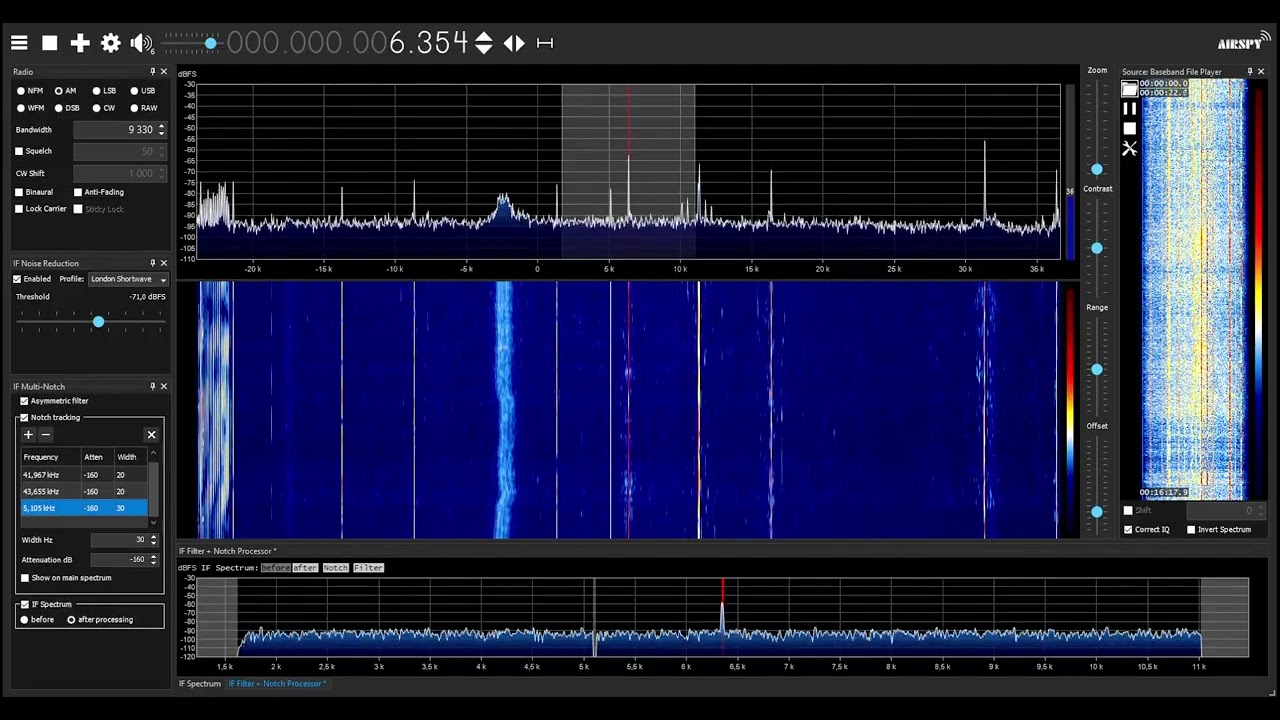The height and width of the screenshot is (720, 1280).
Task: Click the volume slider handle
Action: 211,43
